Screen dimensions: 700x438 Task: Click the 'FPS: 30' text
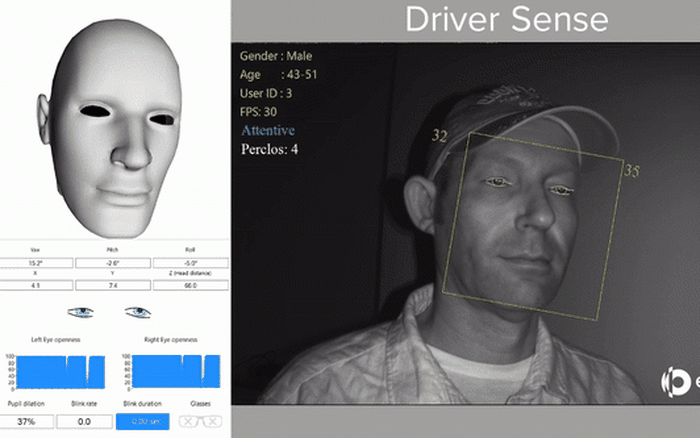258,112
